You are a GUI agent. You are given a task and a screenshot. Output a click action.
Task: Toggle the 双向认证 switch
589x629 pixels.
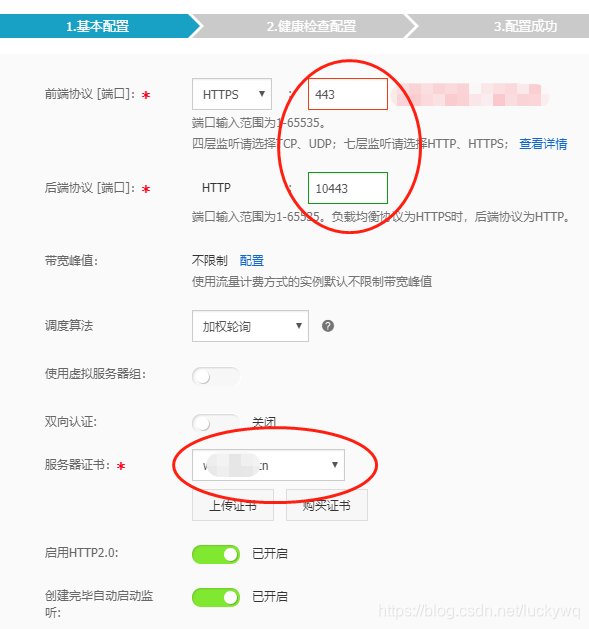[216, 423]
